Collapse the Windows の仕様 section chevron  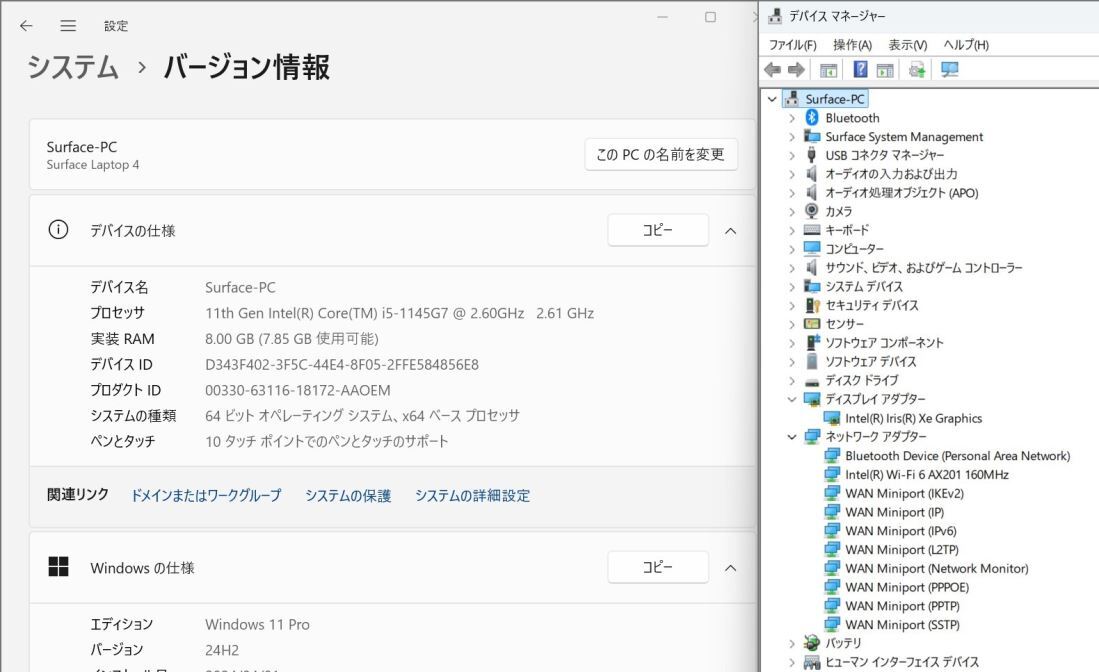pyautogui.click(x=730, y=568)
